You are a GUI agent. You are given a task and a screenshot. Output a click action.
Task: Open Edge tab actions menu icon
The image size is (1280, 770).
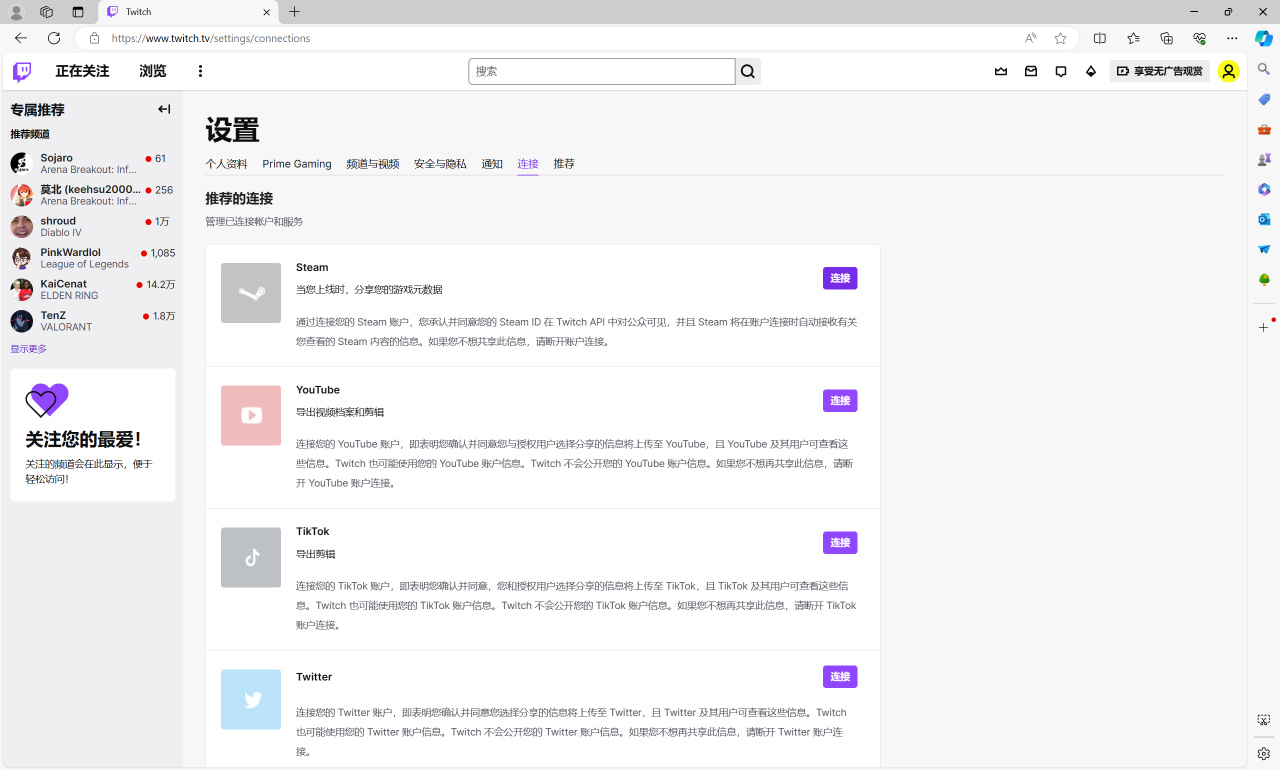coord(78,12)
